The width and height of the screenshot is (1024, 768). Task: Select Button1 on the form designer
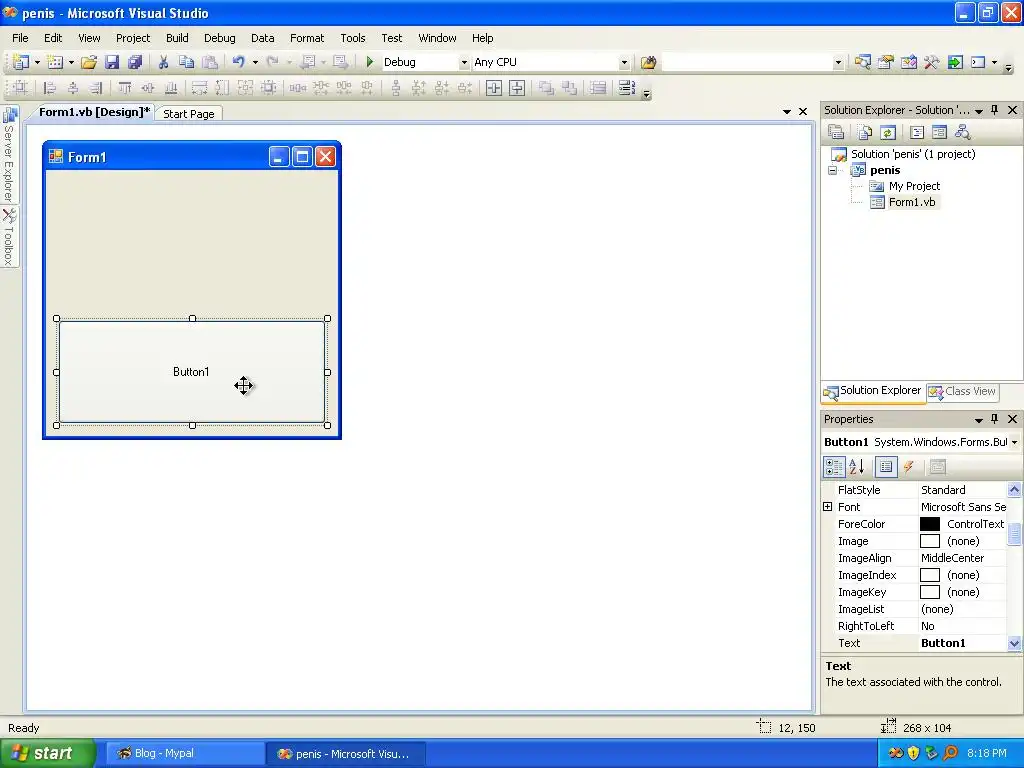coord(191,372)
